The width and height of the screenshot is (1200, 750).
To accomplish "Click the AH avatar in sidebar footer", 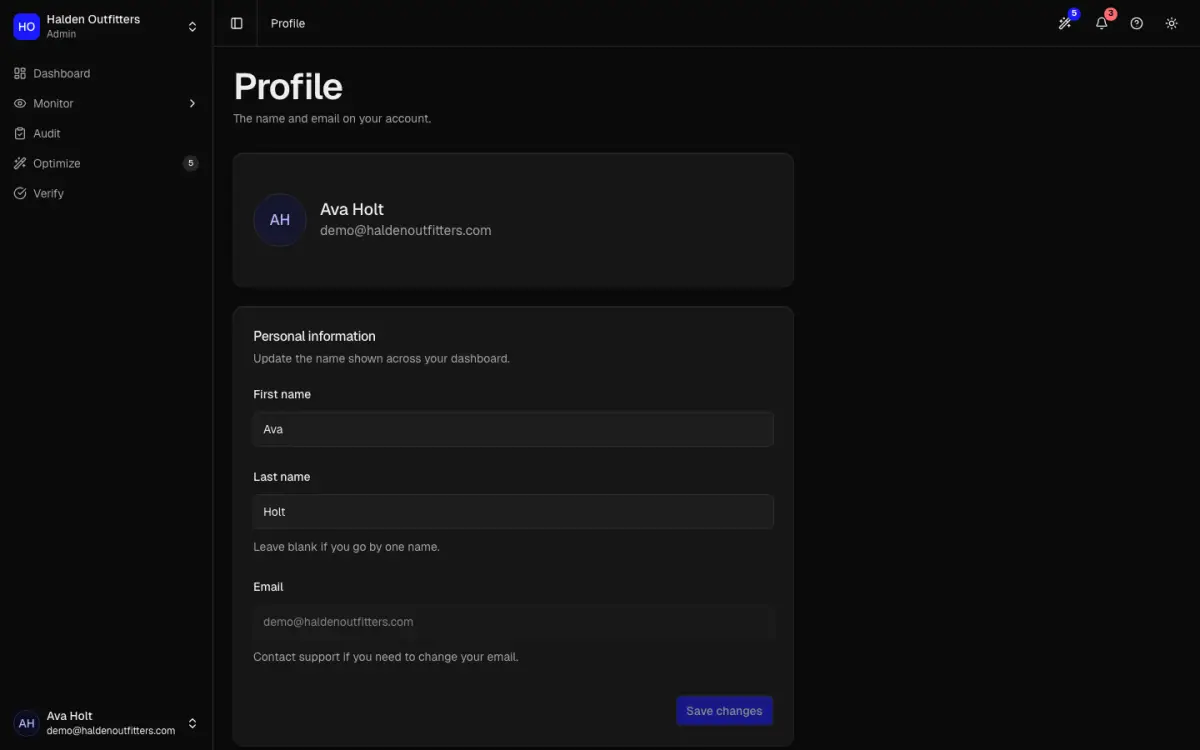I will pos(26,723).
